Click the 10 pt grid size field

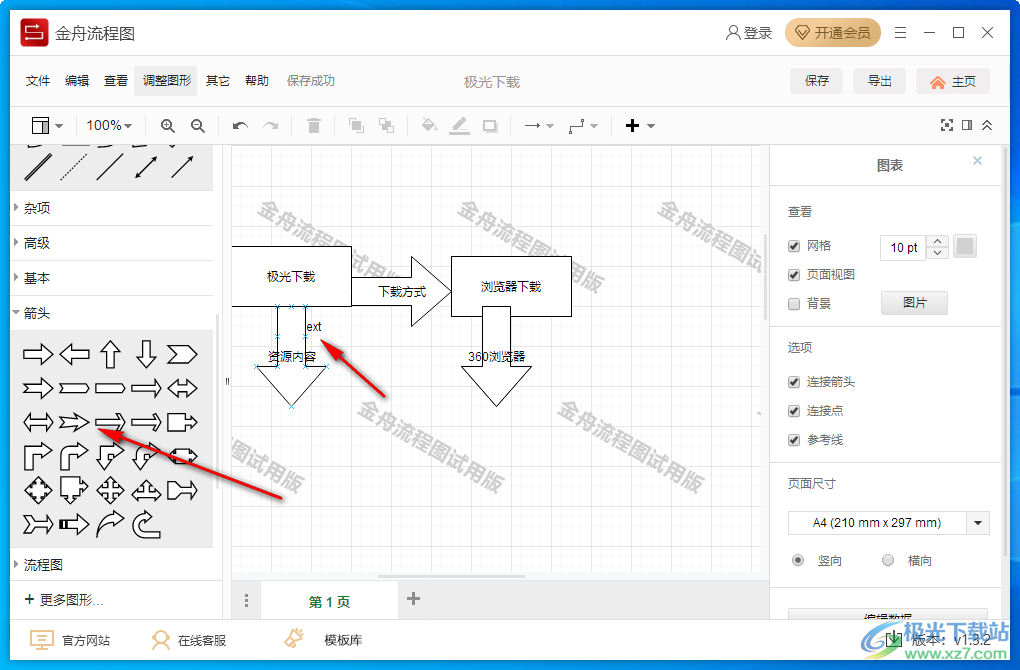click(x=903, y=248)
